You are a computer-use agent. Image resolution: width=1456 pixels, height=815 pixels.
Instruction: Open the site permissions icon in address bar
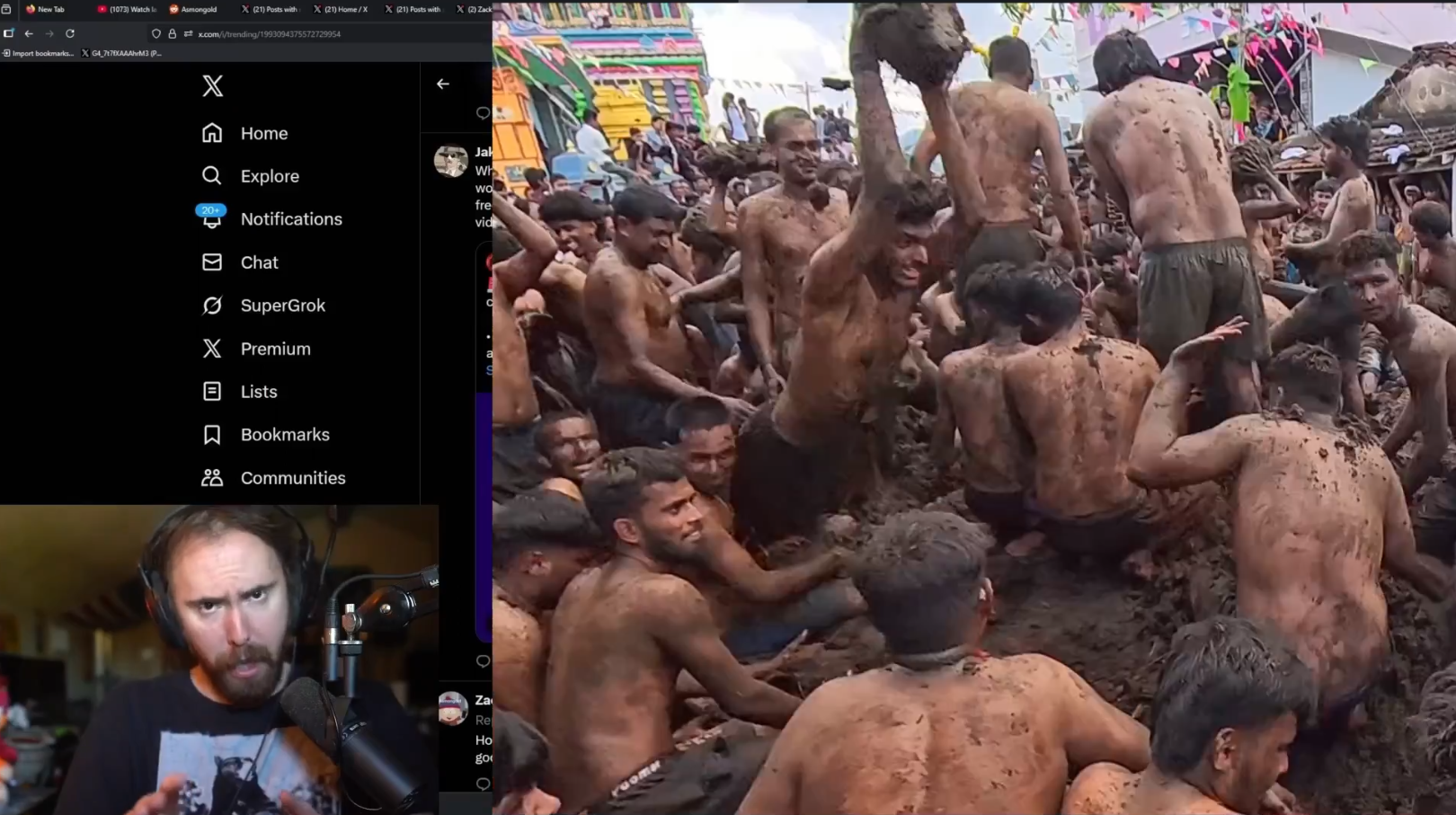click(188, 34)
